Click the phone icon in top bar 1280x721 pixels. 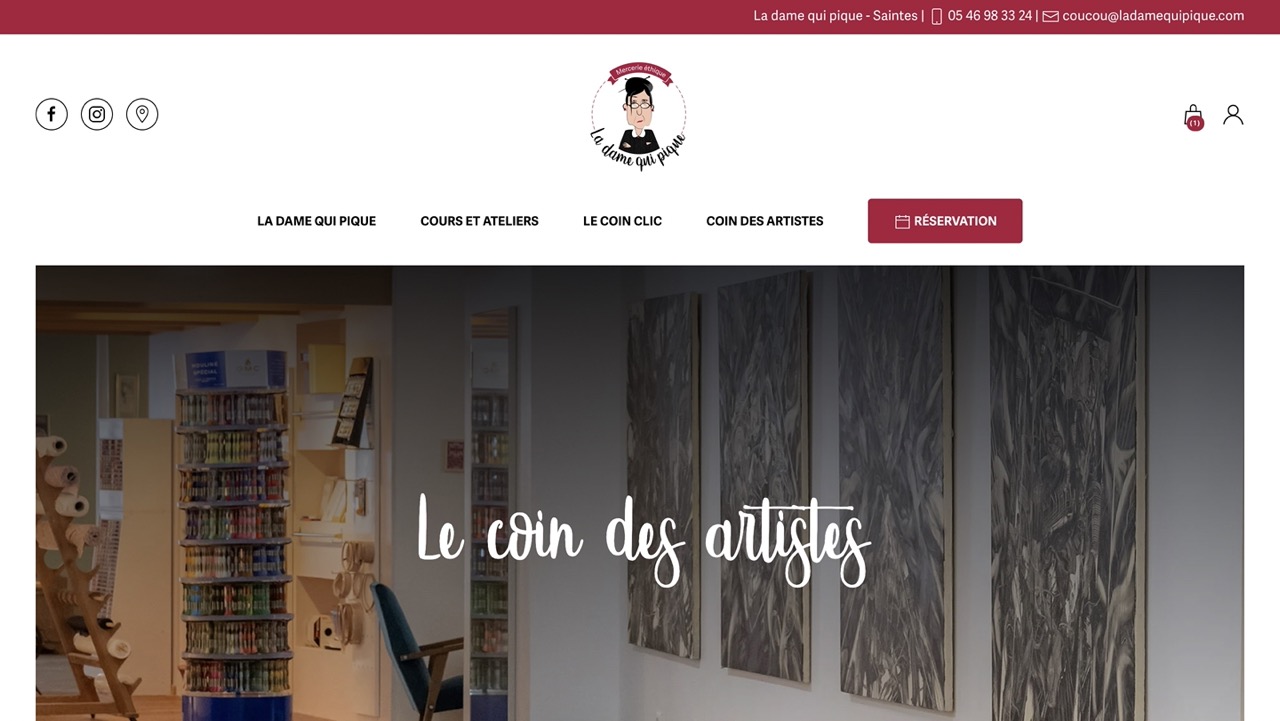937,16
